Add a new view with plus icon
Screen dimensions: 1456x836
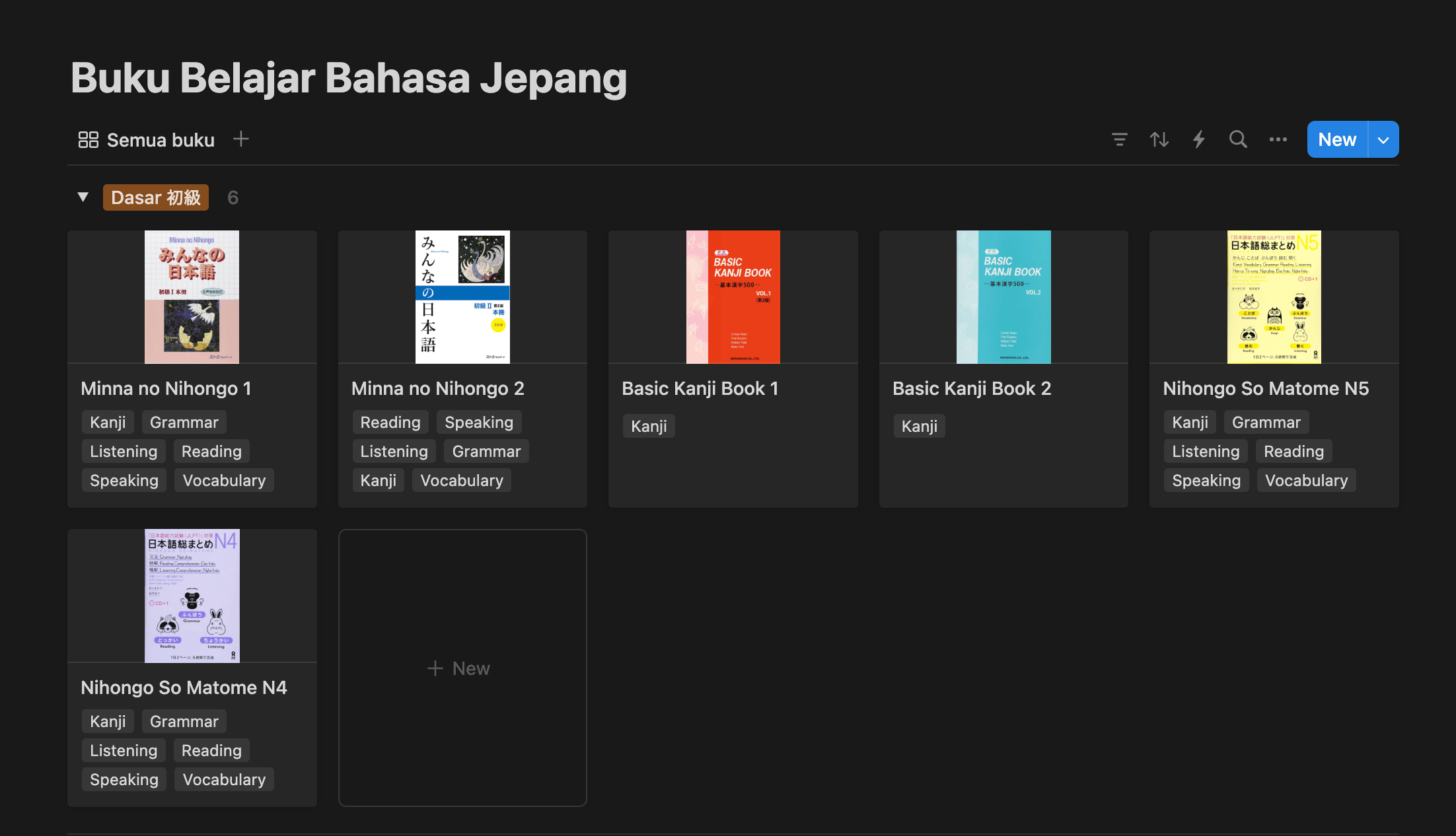point(241,139)
